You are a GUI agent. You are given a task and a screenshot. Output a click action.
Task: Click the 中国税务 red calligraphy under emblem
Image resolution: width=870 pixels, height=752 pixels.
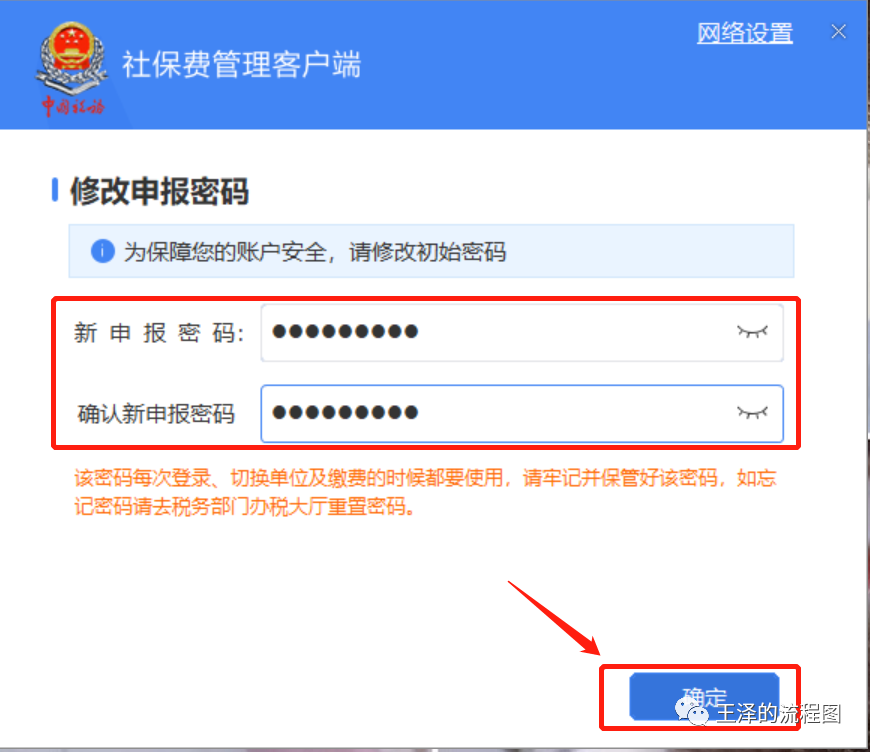point(73,105)
